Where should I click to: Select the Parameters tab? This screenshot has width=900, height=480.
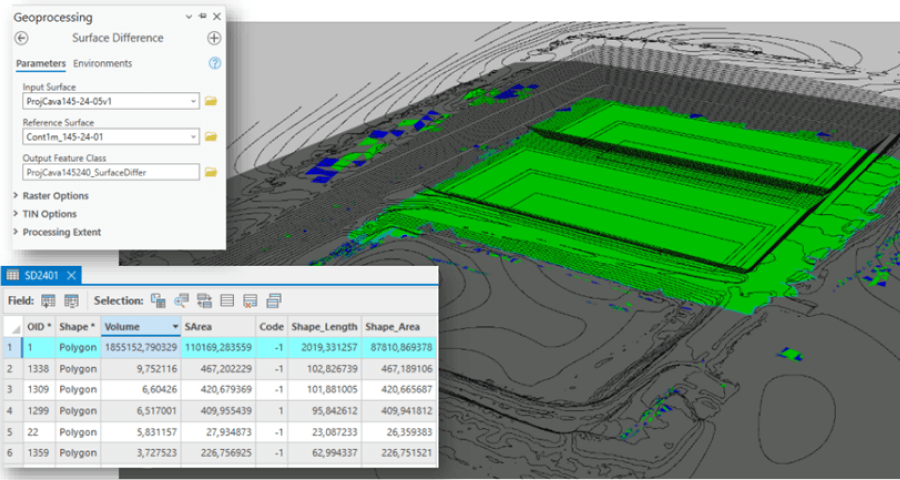[x=41, y=63]
